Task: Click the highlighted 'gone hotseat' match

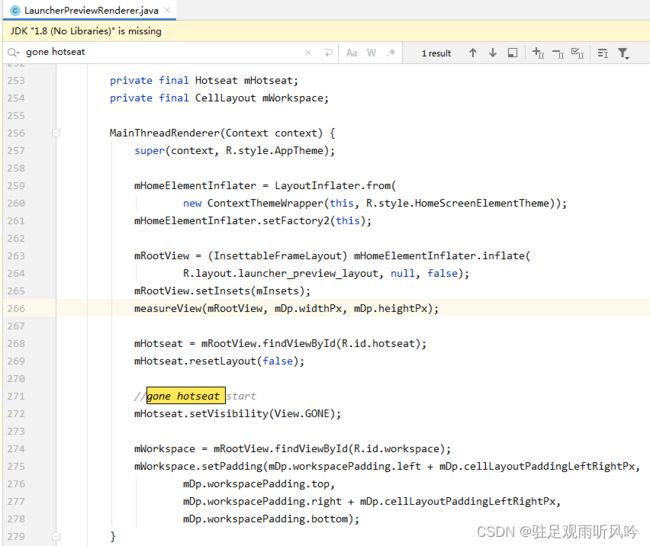Action: pyautogui.click(x=186, y=396)
